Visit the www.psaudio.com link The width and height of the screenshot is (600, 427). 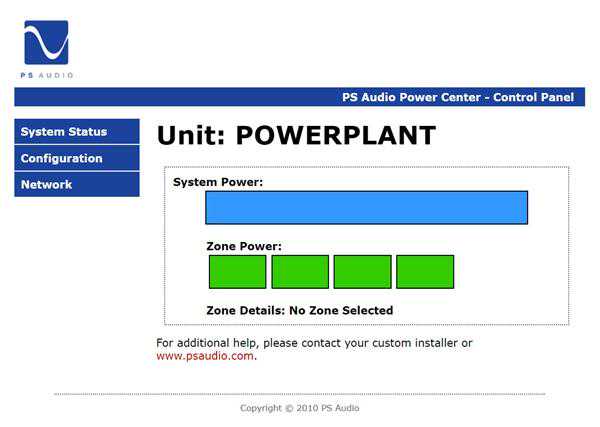click(205, 356)
